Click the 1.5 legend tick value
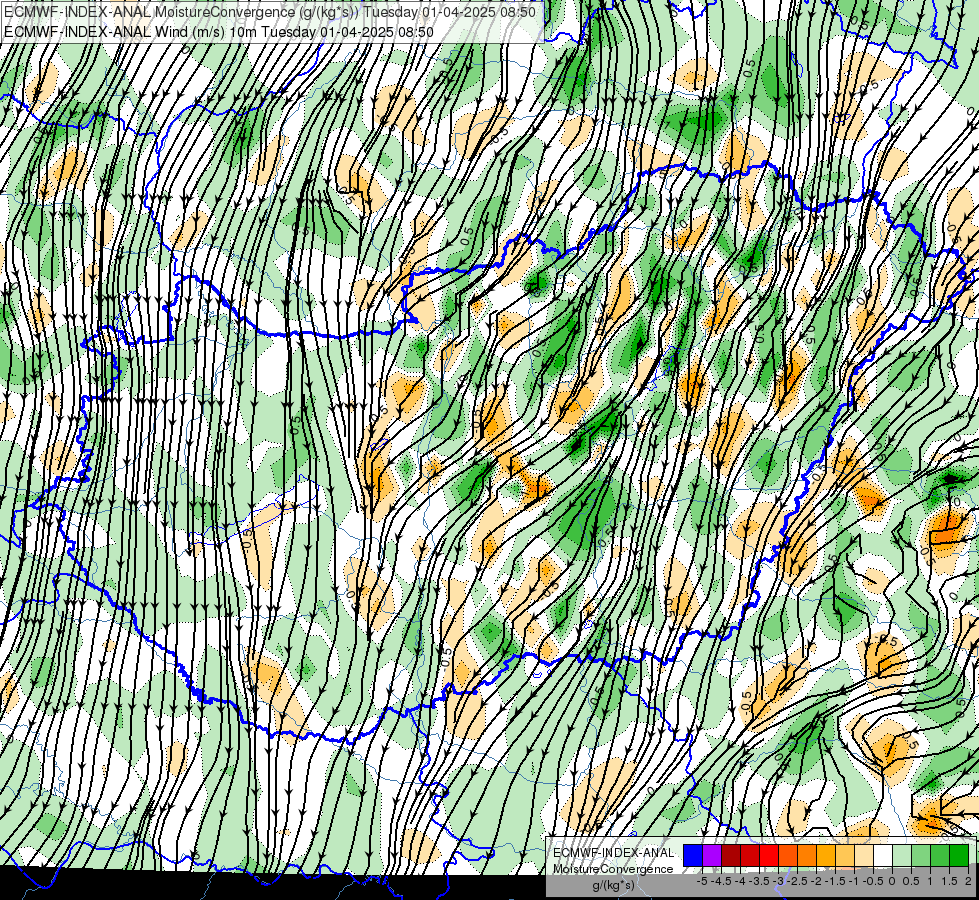Screen dimensions: 979x900 [x=949, y=881]
